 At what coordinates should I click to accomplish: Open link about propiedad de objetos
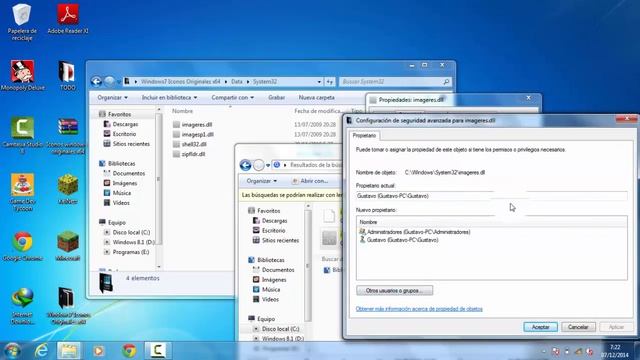[419, 309]
